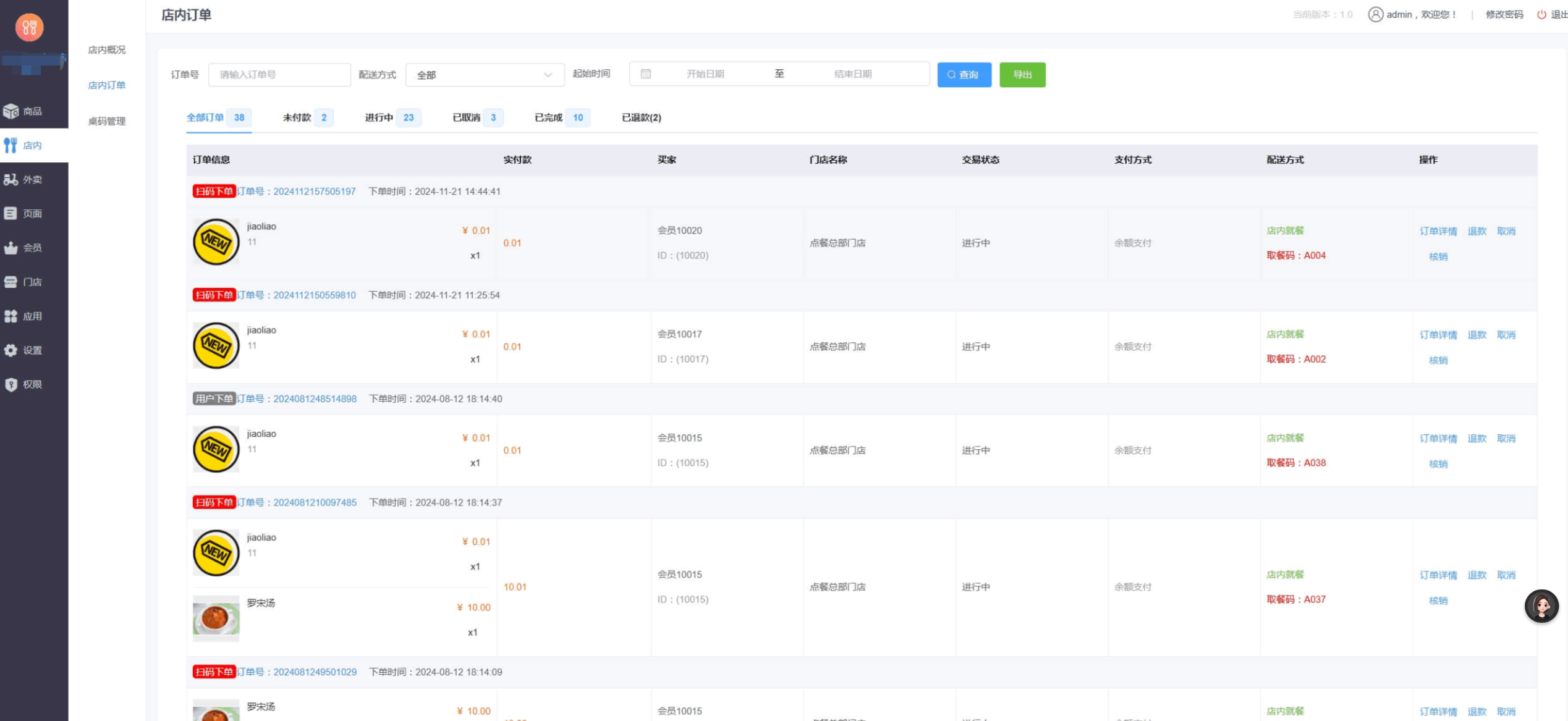The height and width of the screenshot is (721, 1568).
Task: Open the customer service avatar chat icon
Action: click(x=1541, y=606)
